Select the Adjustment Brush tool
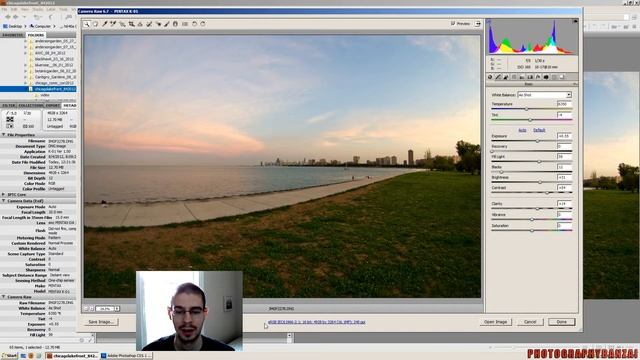 [x=167, y=24]
